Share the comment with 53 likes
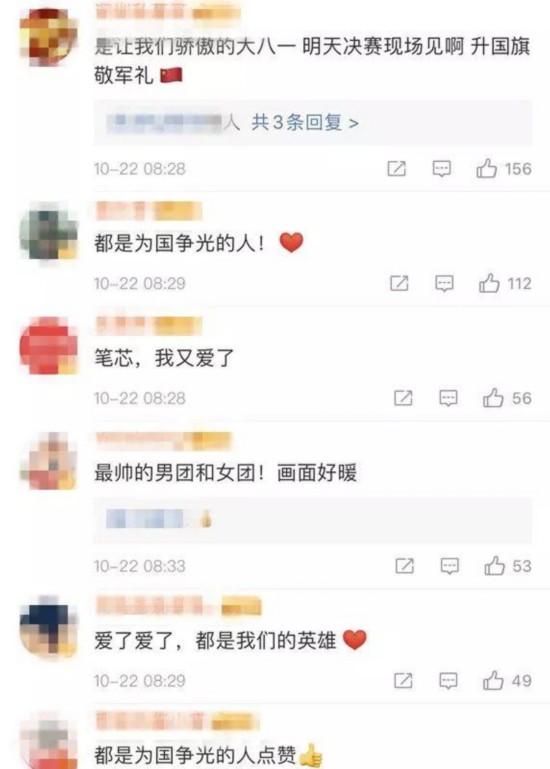Image resolution: width=550 pixels, height=769 pixels. click(405, 566)
